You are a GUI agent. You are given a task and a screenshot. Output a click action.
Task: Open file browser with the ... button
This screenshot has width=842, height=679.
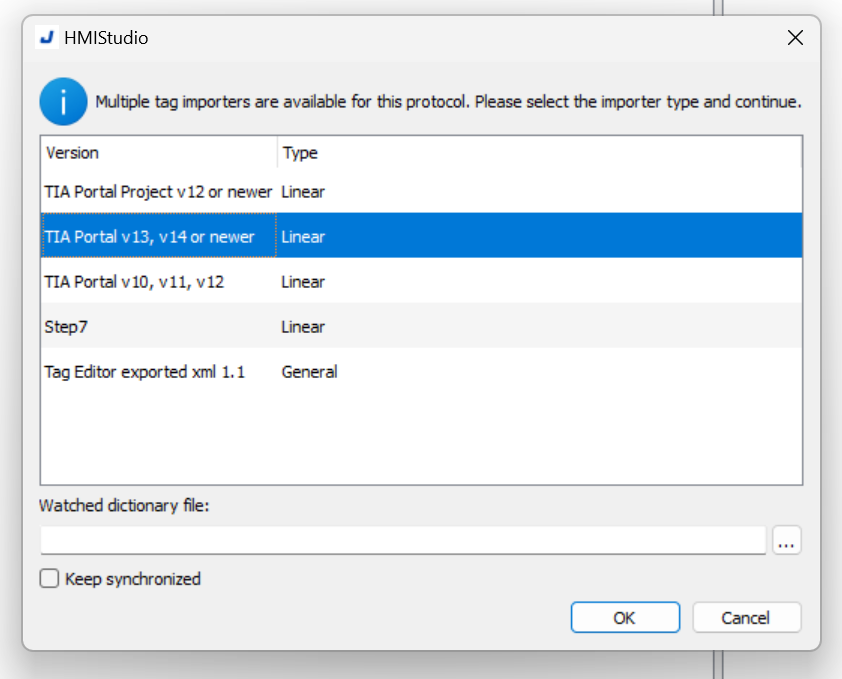tap(787, 540)
